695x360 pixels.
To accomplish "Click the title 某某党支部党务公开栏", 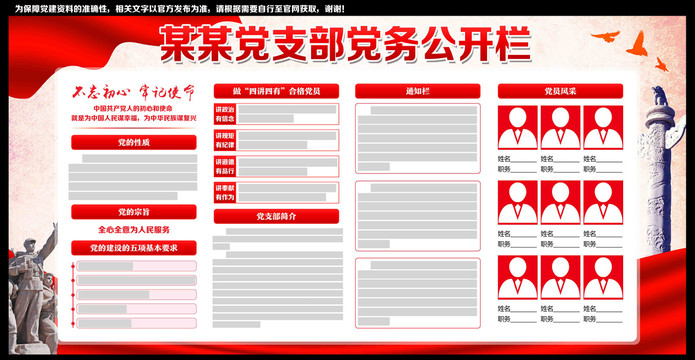I will (345, 43).
